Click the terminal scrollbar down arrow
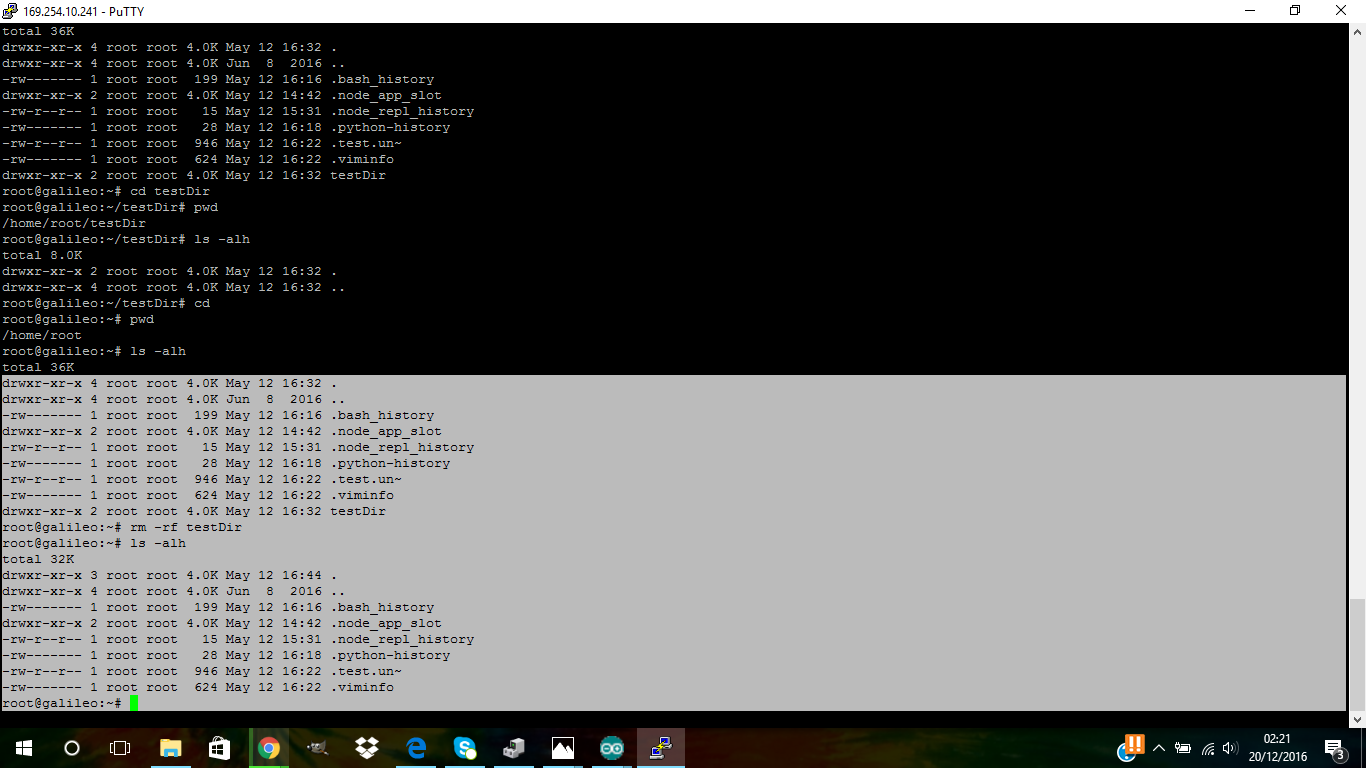Viewport: 1366px width, 768px height. (x=1357, y=719)
